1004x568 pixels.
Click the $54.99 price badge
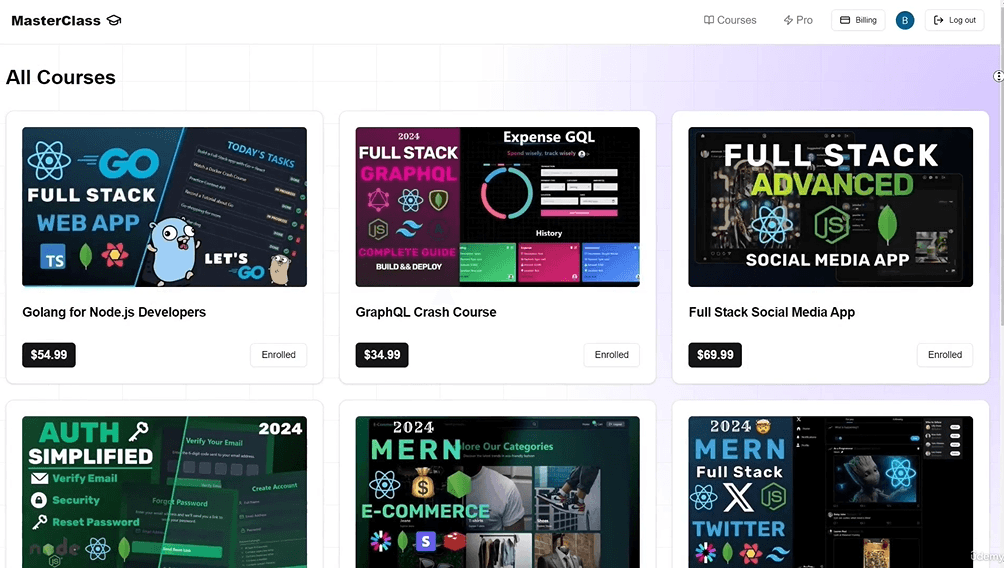49,355
